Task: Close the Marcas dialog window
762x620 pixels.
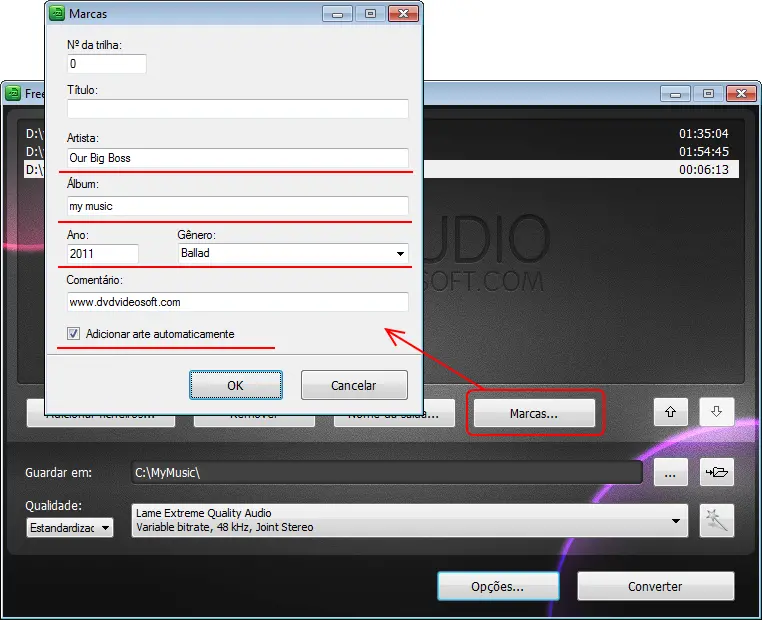Action: point(403,14)
